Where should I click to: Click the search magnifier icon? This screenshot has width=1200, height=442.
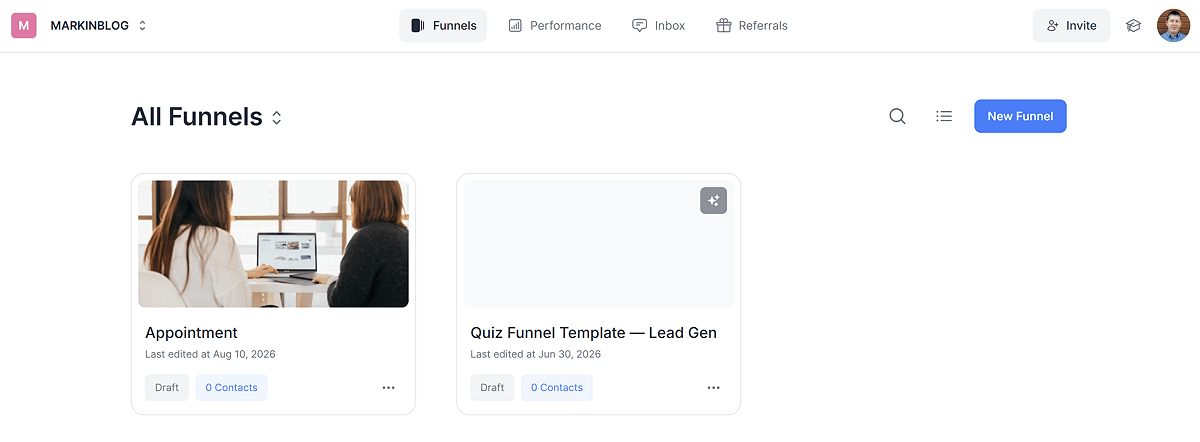pyautogui.click(x=897, y=116)
